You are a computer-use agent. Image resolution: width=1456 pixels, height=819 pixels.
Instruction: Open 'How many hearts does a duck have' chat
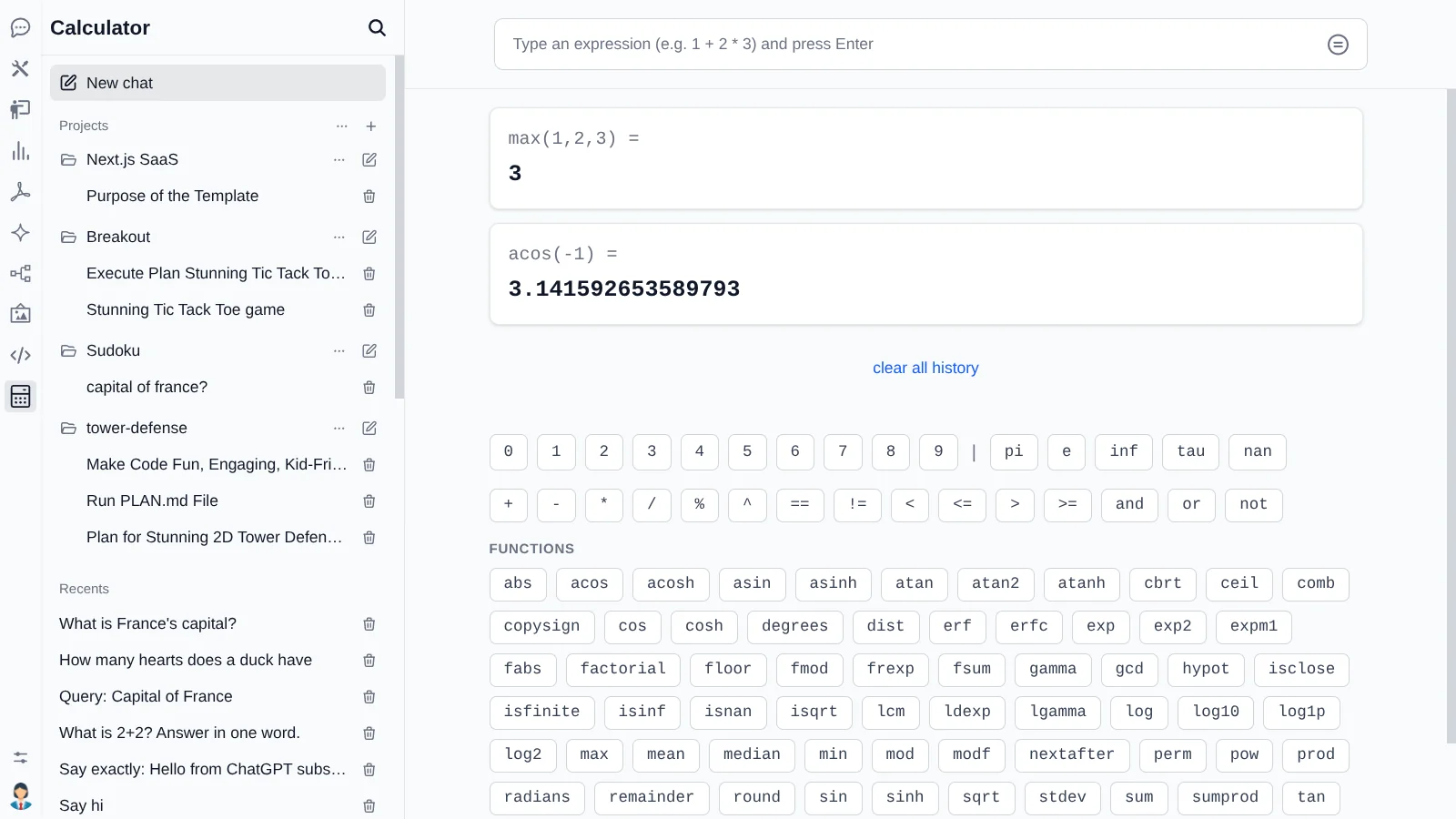[x=186, y=661]
